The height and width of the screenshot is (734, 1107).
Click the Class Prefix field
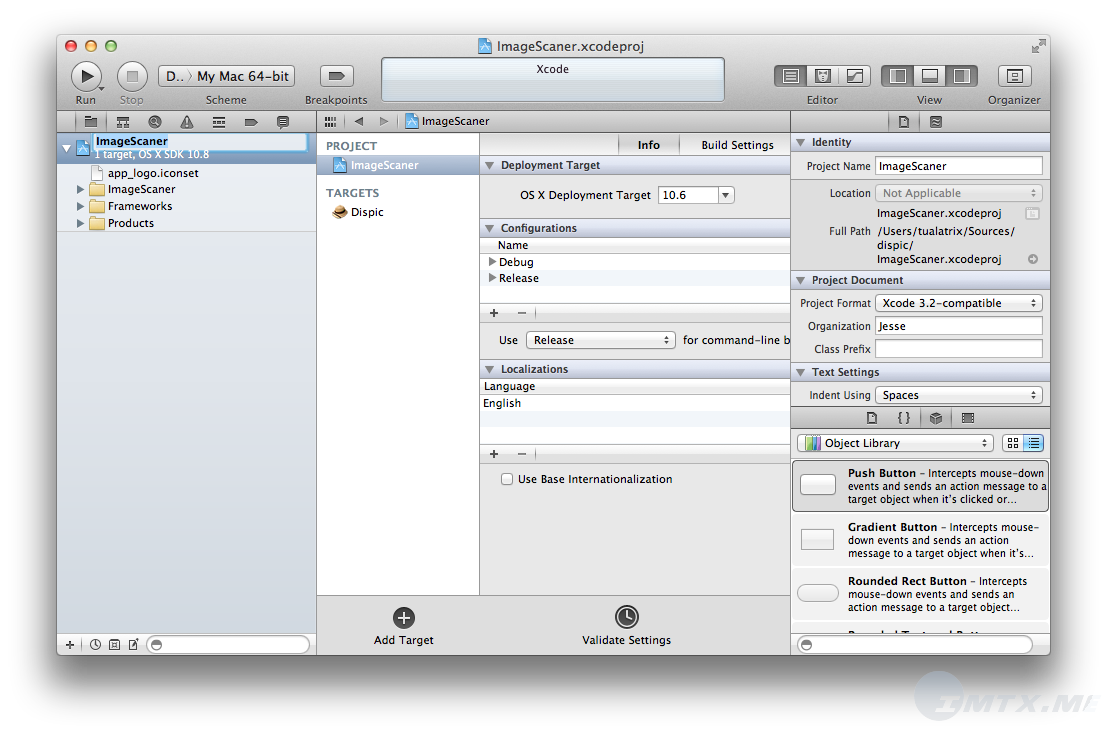pos(959,349)
